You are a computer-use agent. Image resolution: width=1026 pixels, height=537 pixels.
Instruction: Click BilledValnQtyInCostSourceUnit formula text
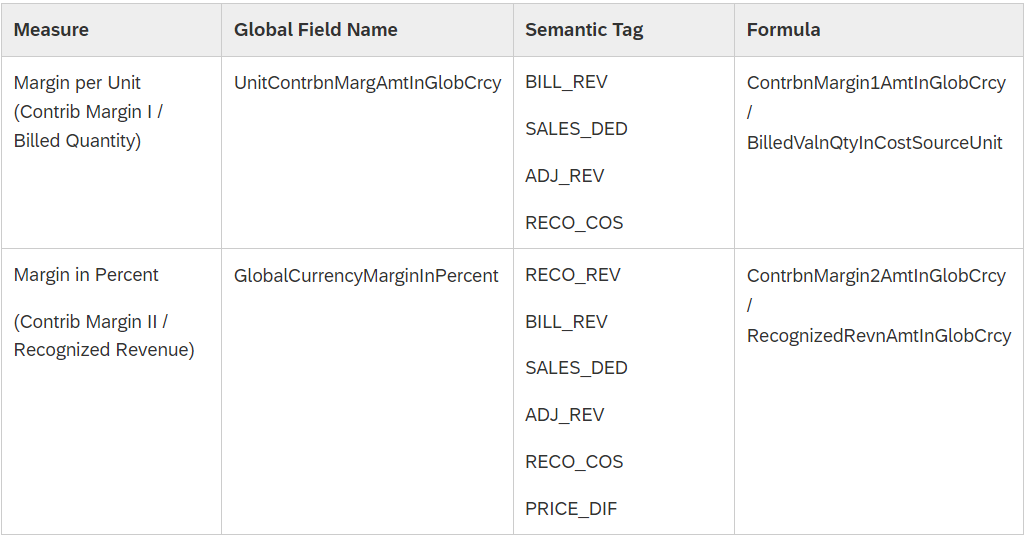874,143
